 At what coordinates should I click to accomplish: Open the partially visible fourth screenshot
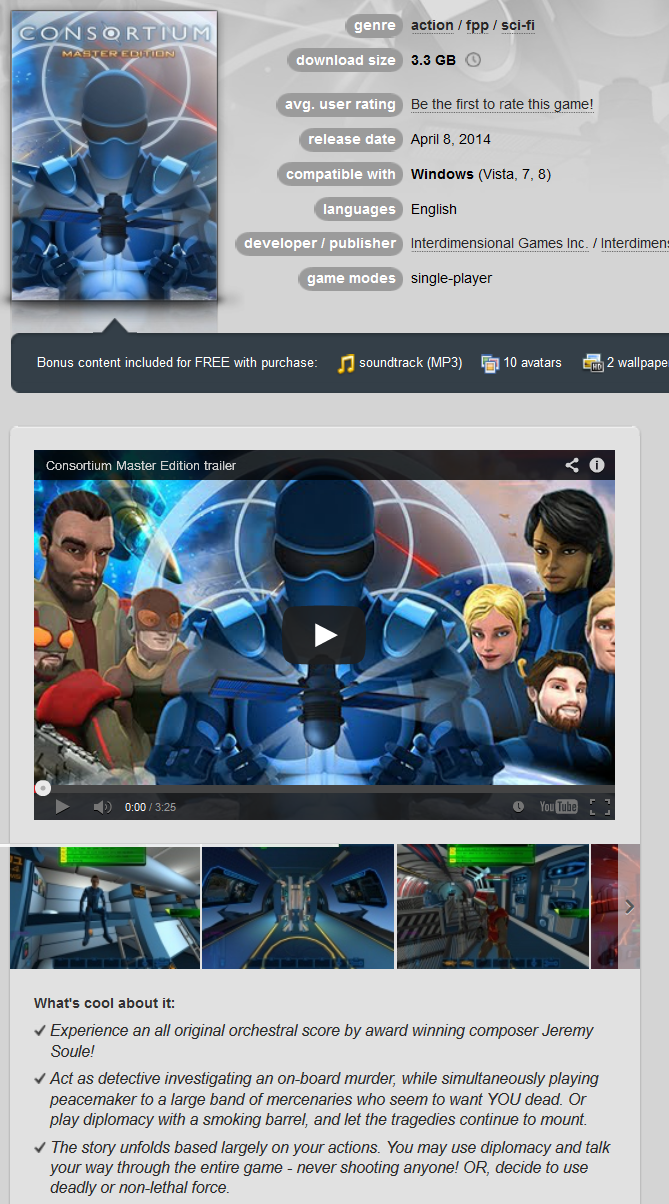pos(605,907)
